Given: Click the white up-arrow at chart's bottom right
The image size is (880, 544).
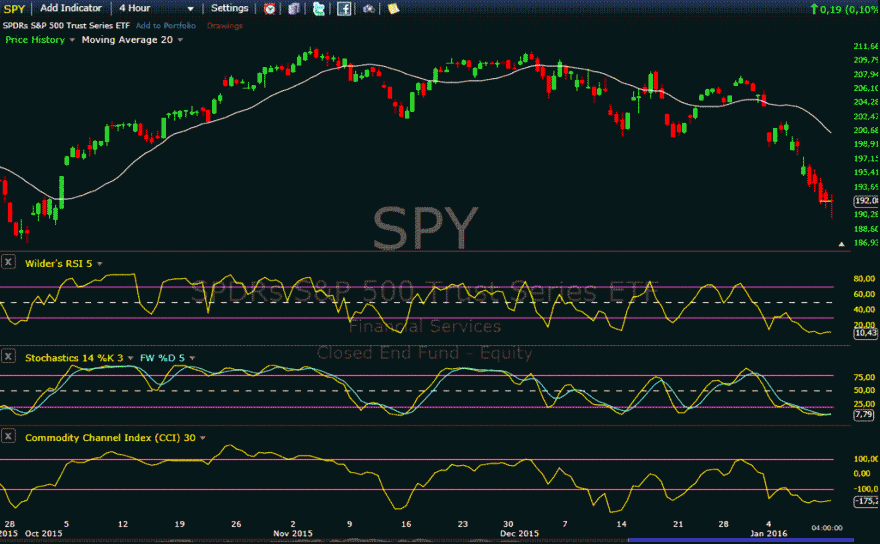Looking at the screenshot, I should [841, 244].
